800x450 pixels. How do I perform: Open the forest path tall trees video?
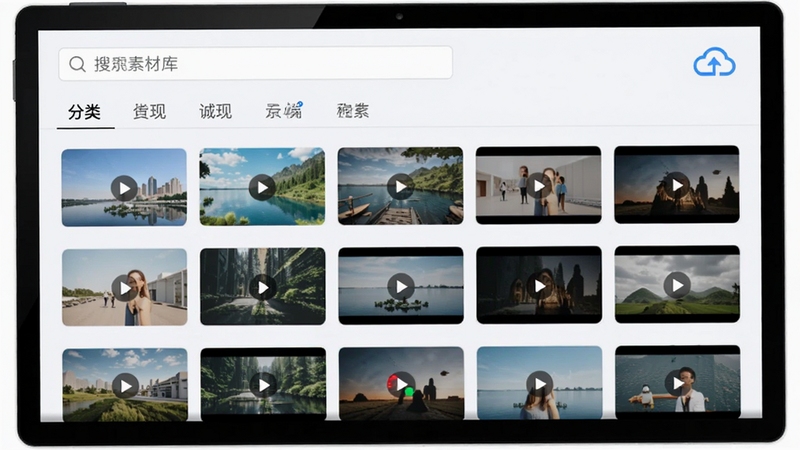(263, 287)
